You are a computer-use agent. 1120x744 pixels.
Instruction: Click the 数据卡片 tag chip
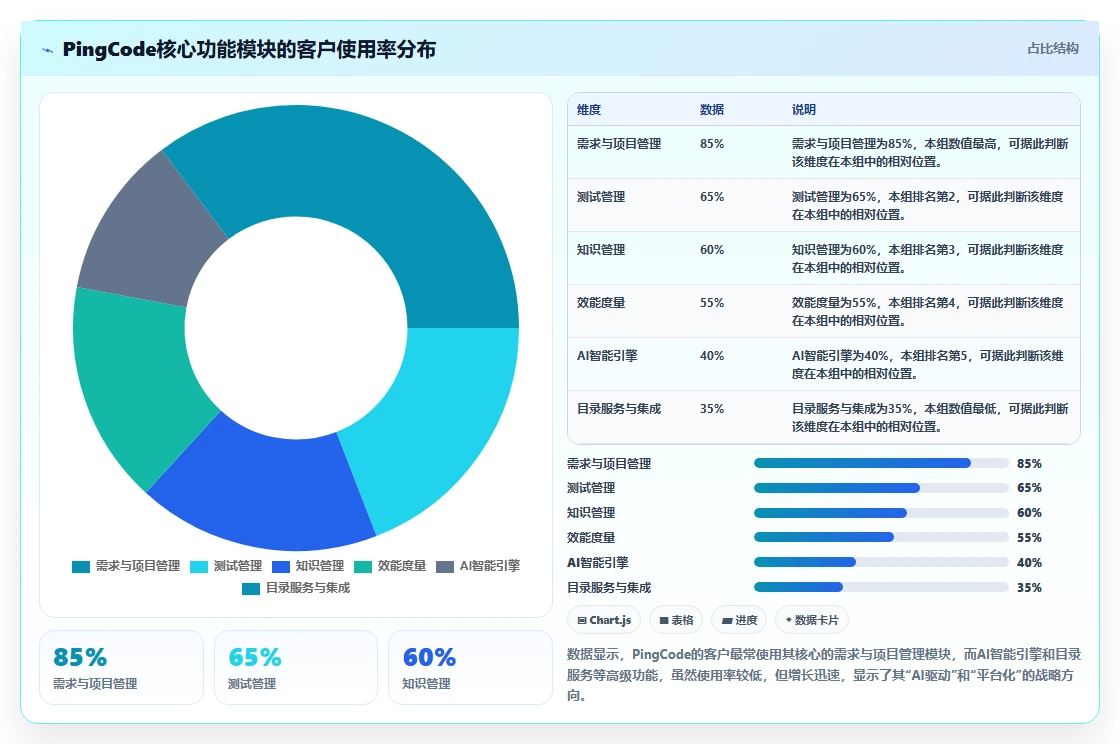(x=811, y=620)
